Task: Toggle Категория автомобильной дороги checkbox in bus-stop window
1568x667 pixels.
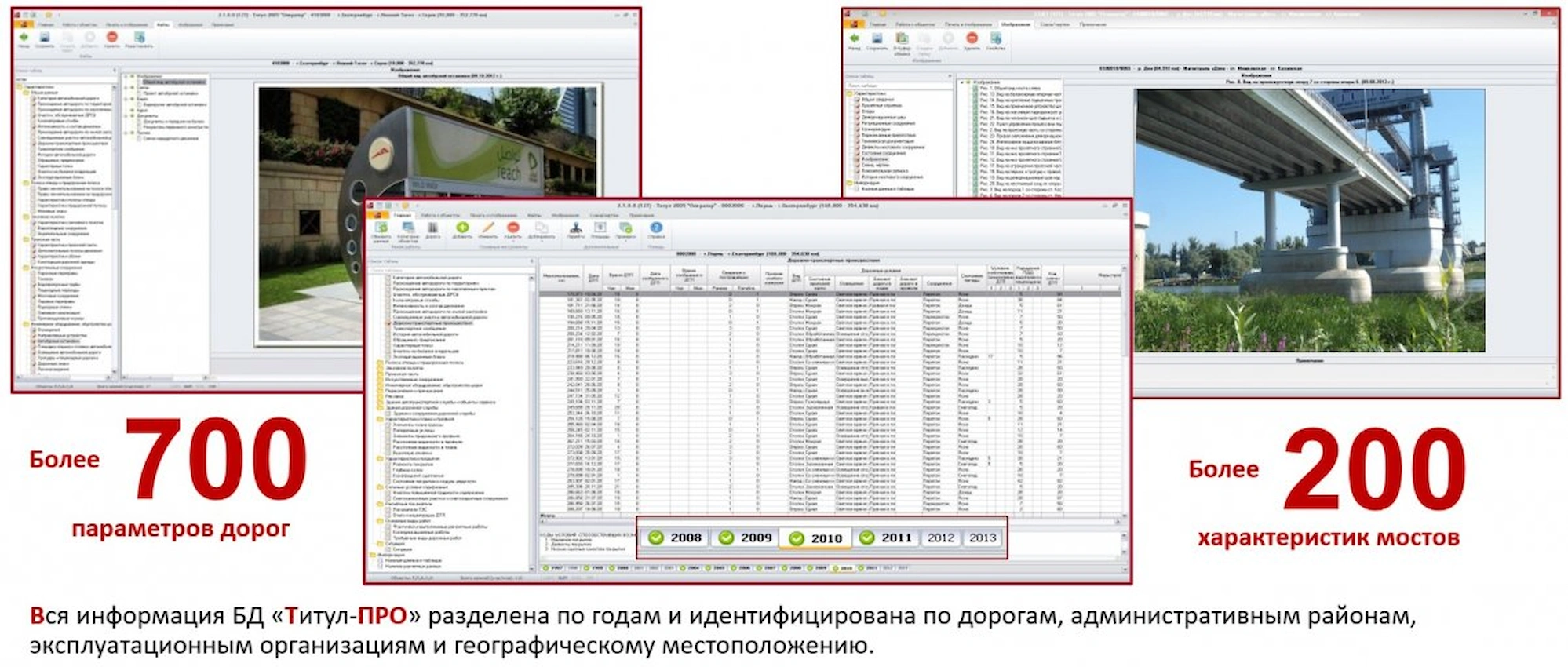Action: (33, 98)
